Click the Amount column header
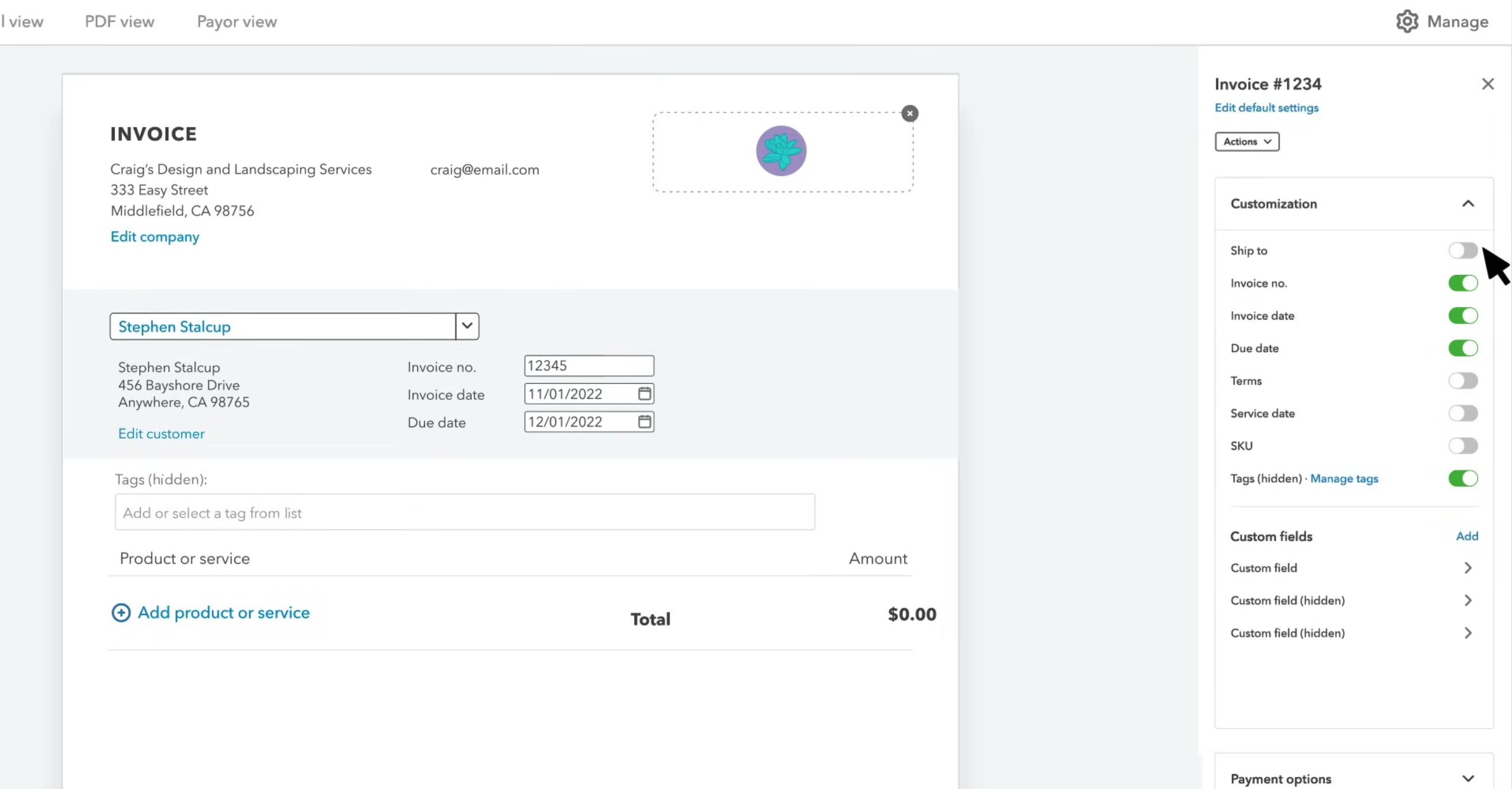The height and width of the screenshot is (789, 1512). 878,559
